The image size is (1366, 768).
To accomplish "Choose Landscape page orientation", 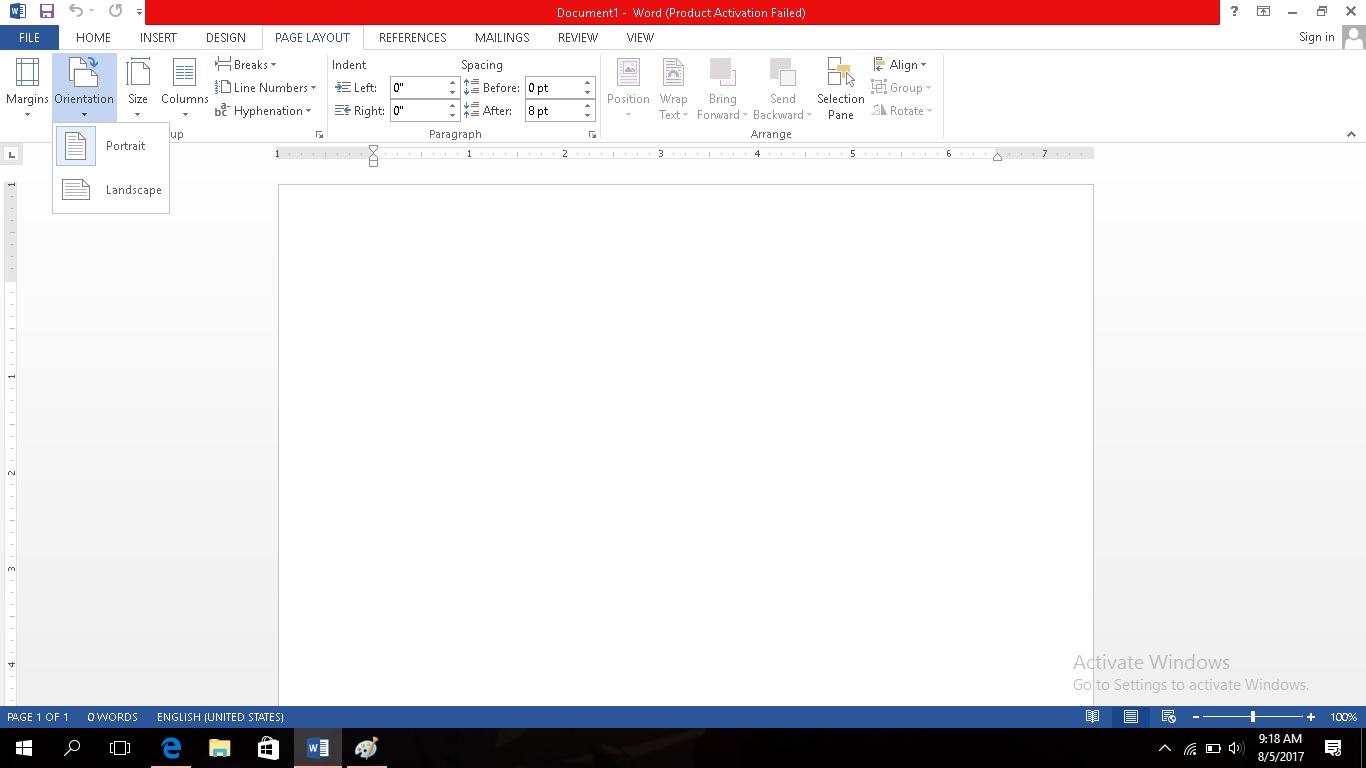I will coord(111,190).
